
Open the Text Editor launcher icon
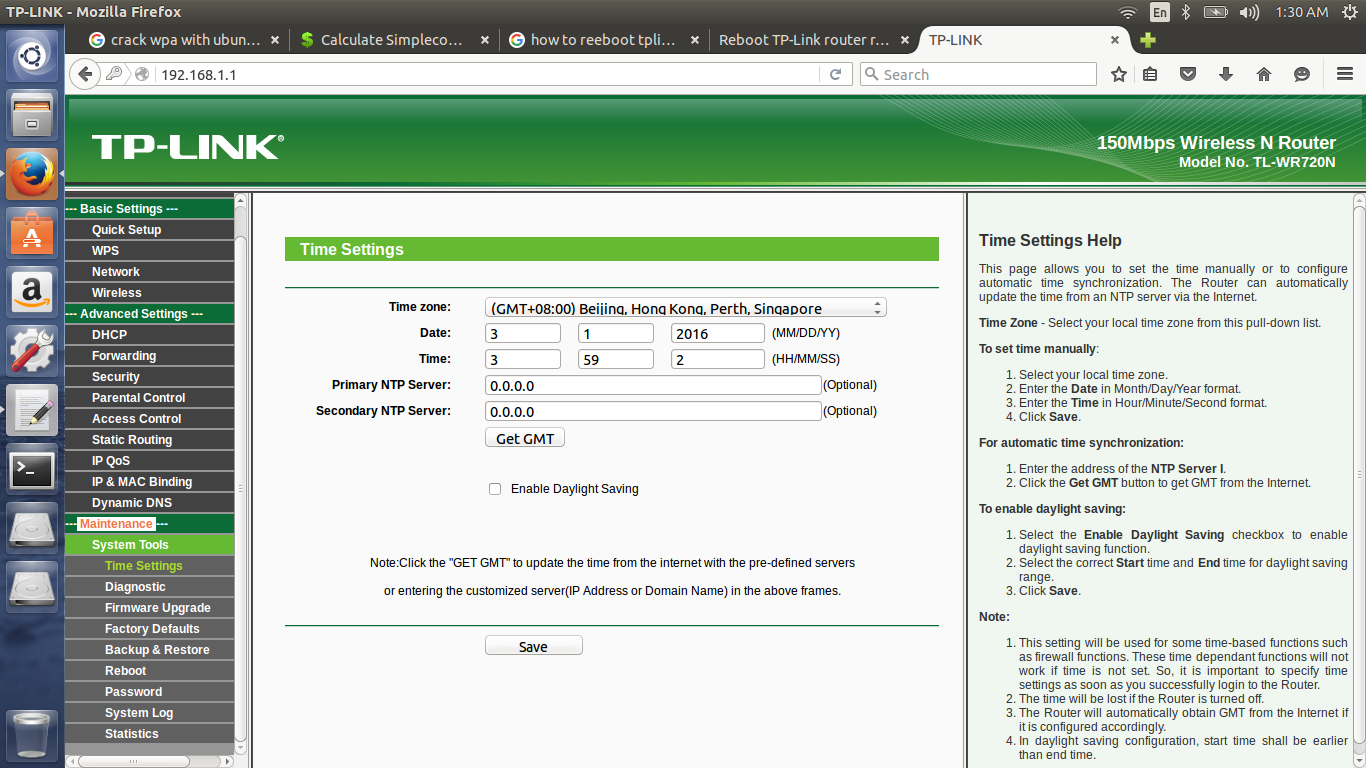click(33, 410)
